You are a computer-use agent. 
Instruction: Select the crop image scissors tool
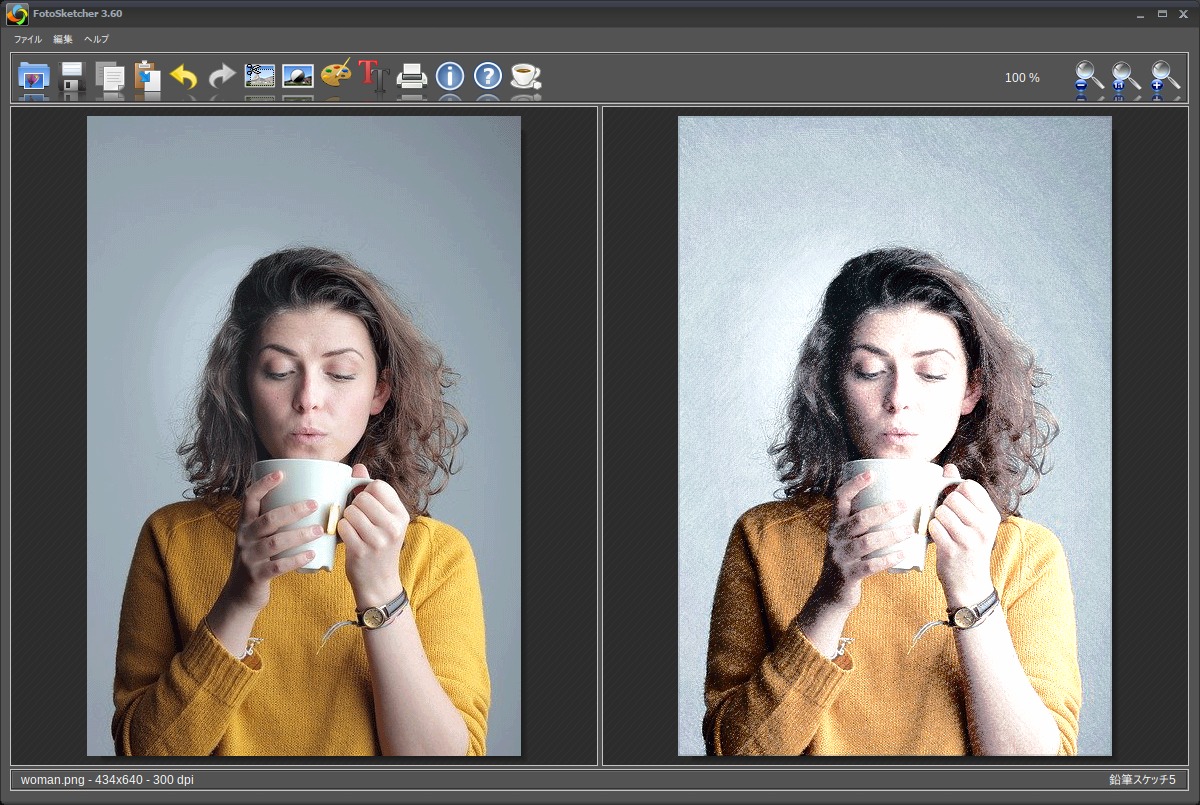coord(260,76)
